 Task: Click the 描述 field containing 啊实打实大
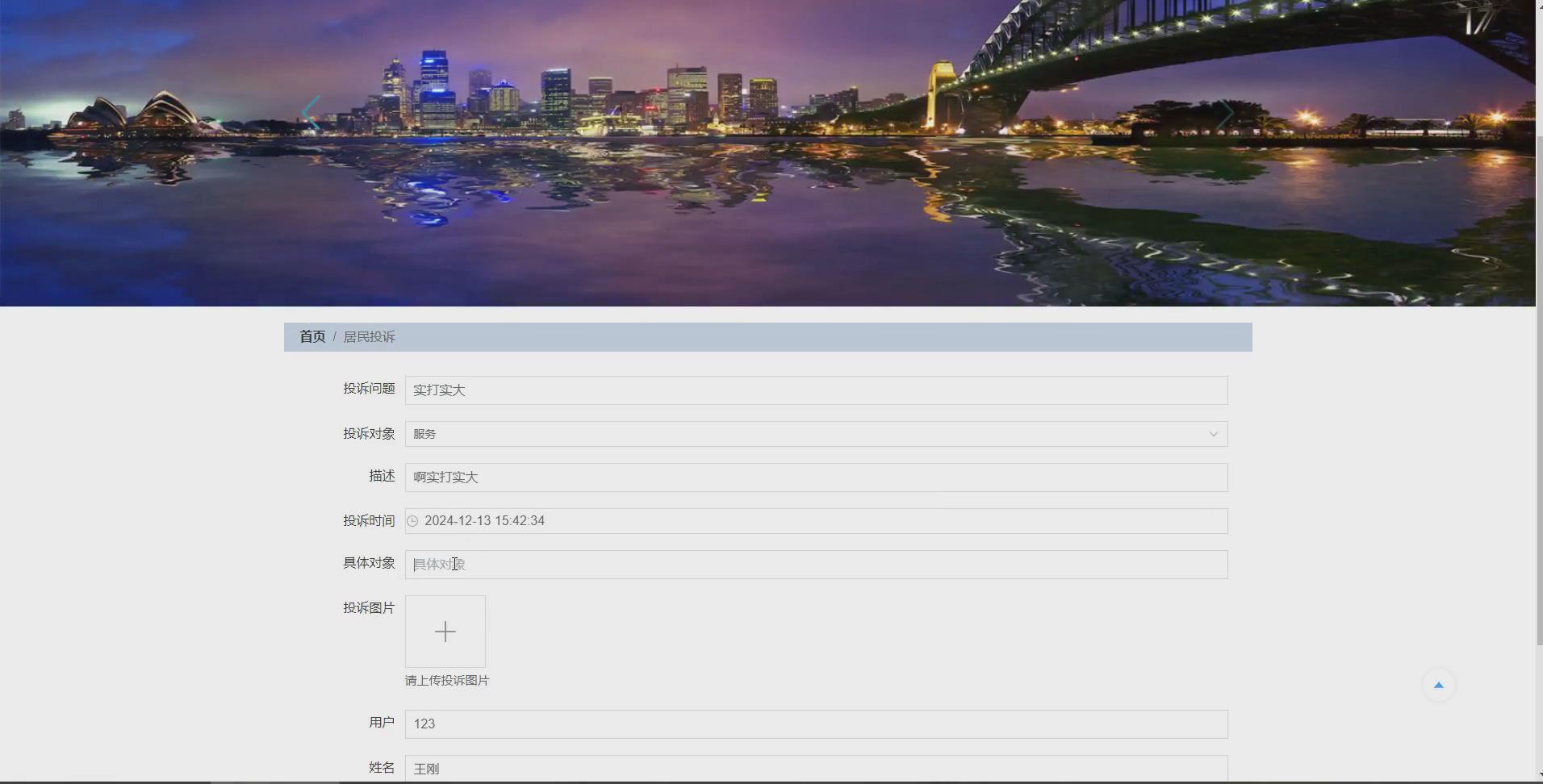815,477
